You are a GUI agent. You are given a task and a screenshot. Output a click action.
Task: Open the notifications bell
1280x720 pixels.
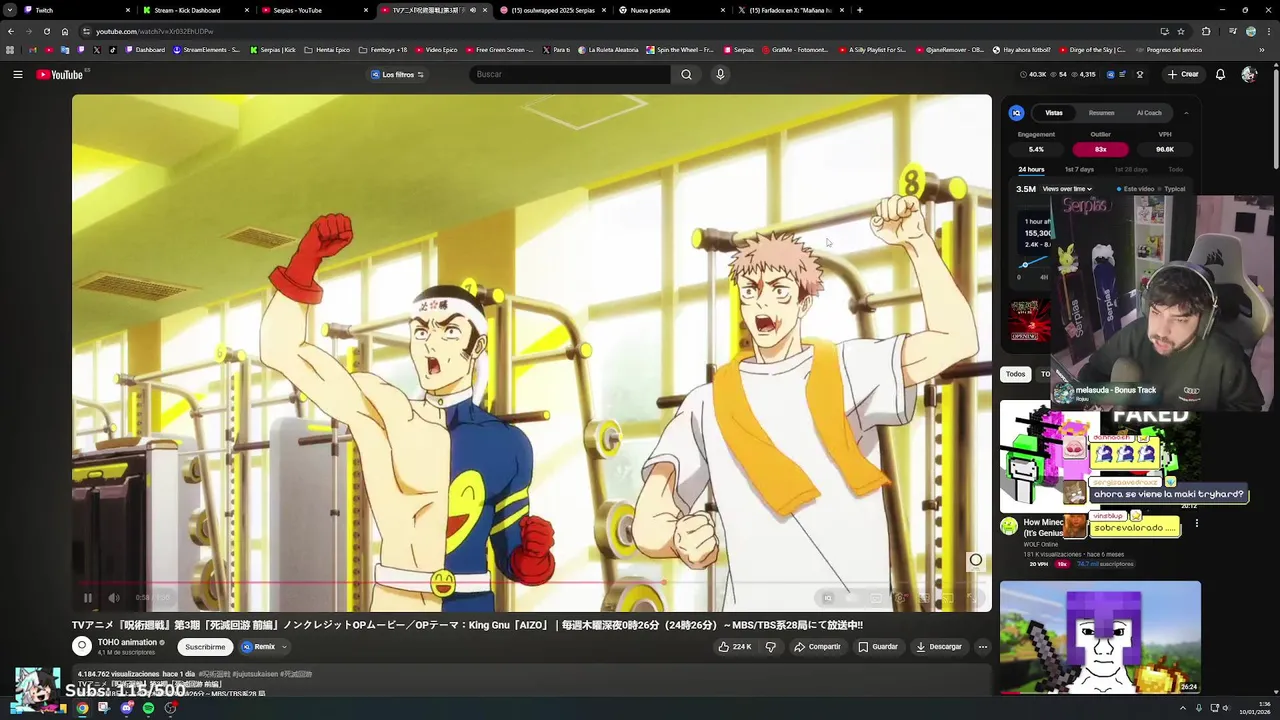click(x=1220, y=74)
